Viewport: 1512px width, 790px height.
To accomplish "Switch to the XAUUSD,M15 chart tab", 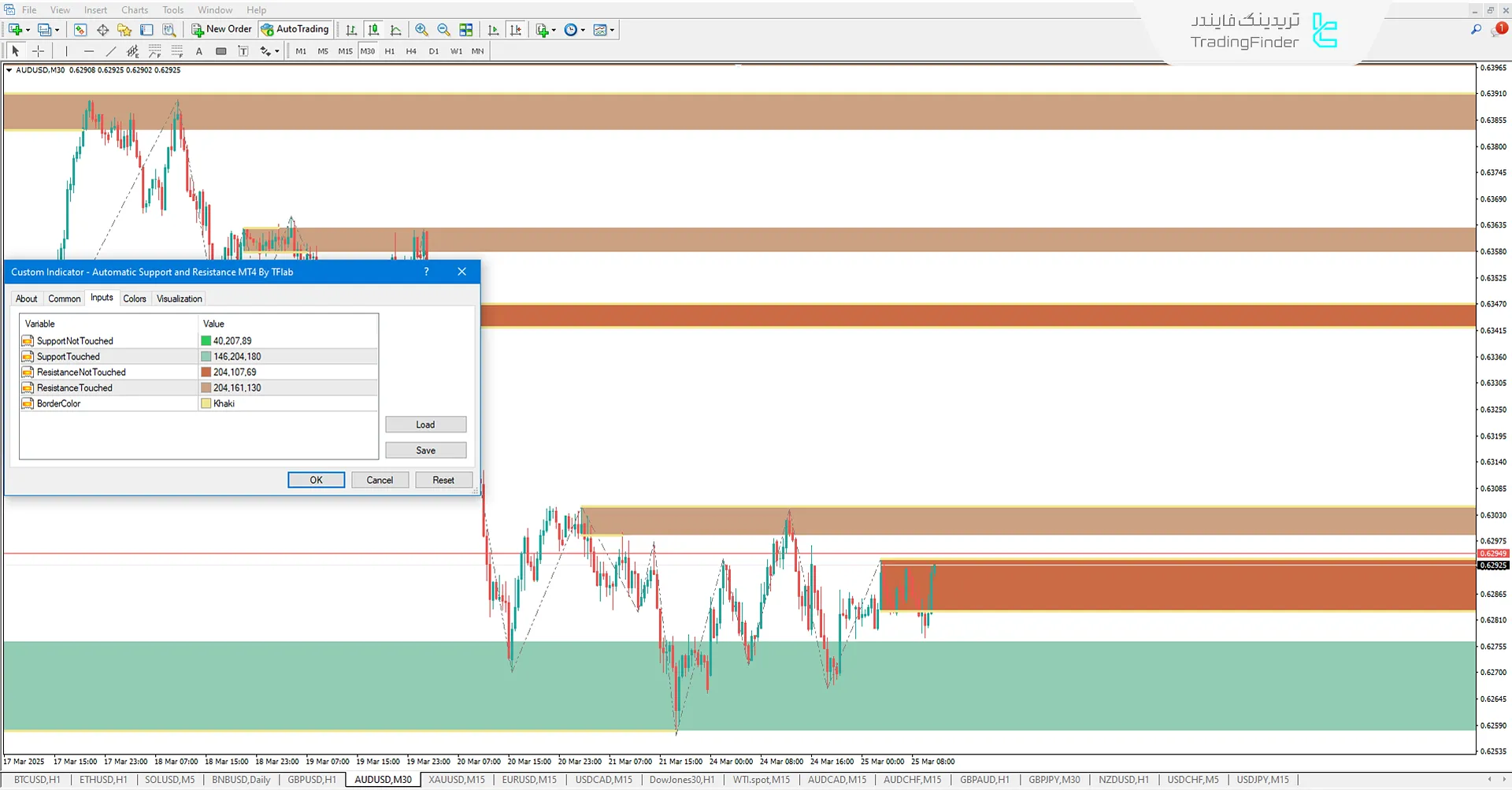I will [456, 780].
